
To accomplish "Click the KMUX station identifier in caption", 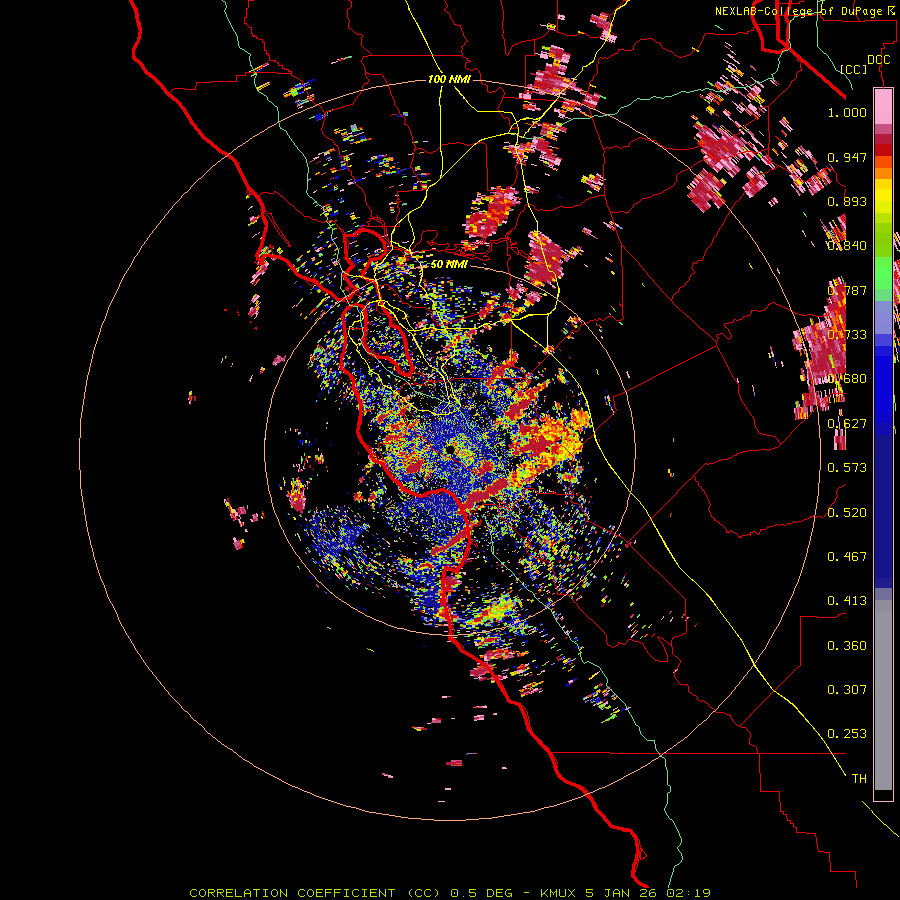I will pos(559,893).
